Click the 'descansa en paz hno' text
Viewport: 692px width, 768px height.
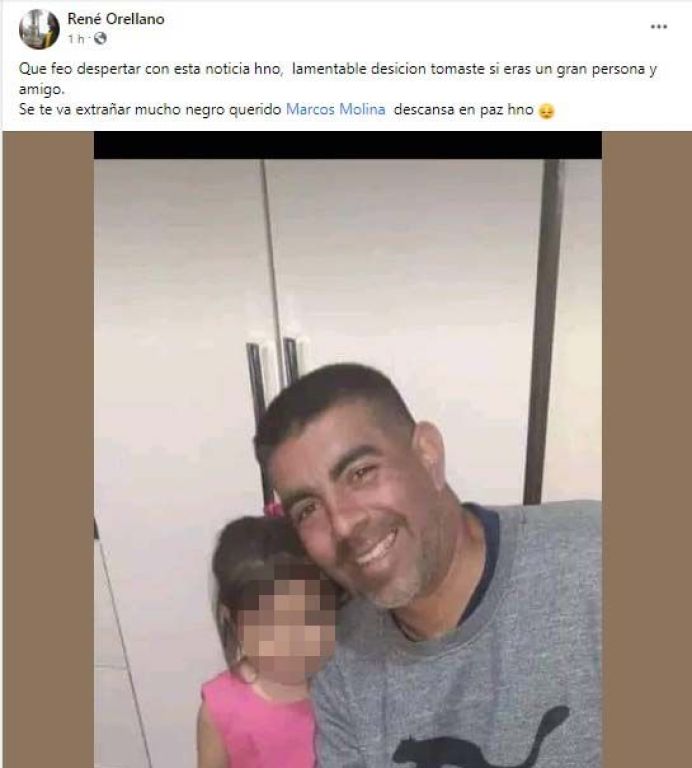point(463,109)
